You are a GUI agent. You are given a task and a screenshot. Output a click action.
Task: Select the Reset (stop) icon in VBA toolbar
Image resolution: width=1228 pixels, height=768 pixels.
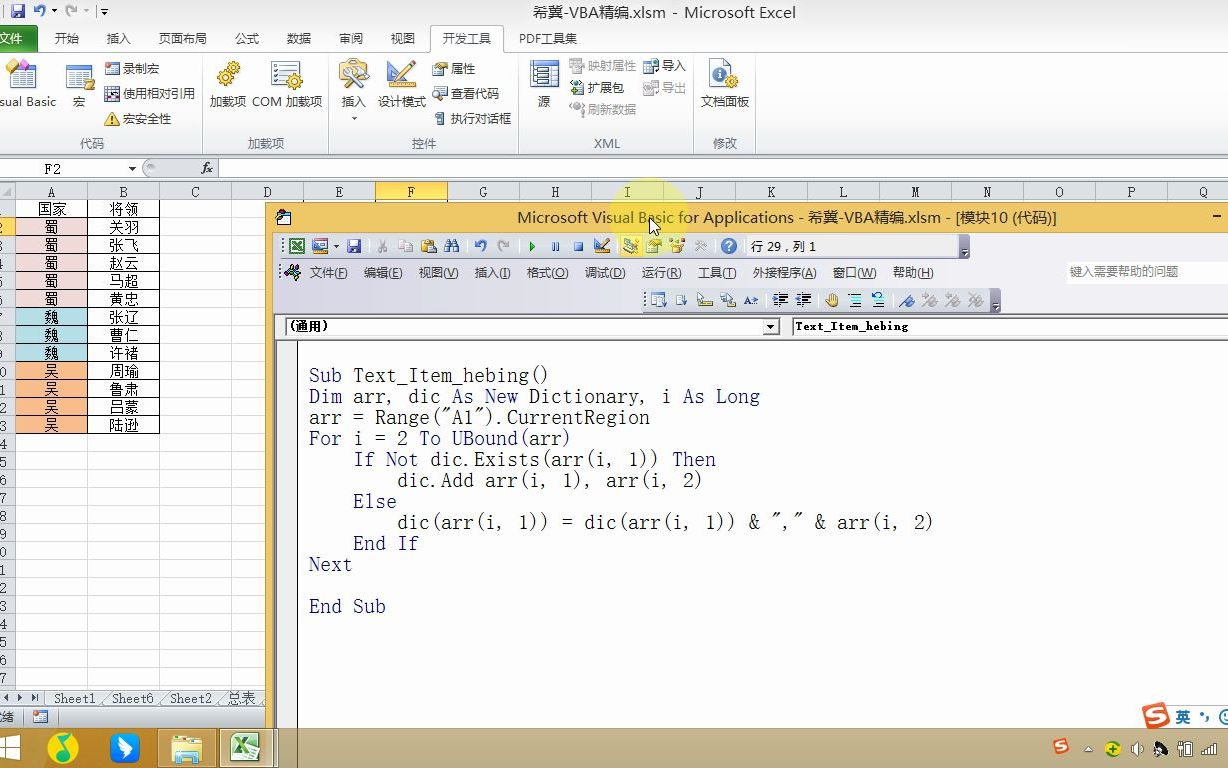click(580, 246)
